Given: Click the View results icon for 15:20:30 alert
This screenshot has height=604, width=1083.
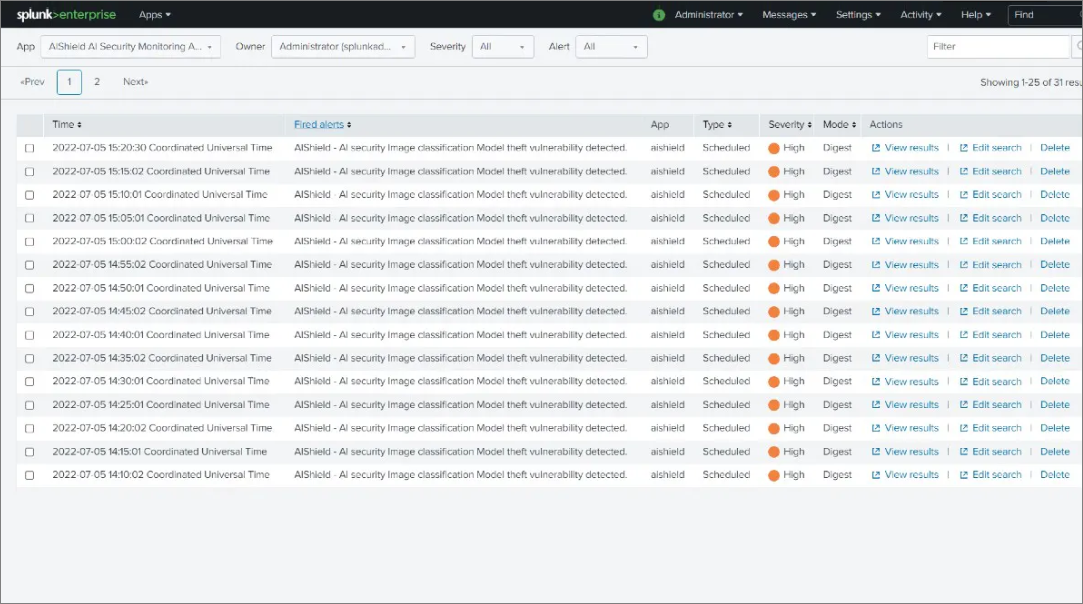Looking at the screenshot, I should pyautogui.click(x=876, y=148).
